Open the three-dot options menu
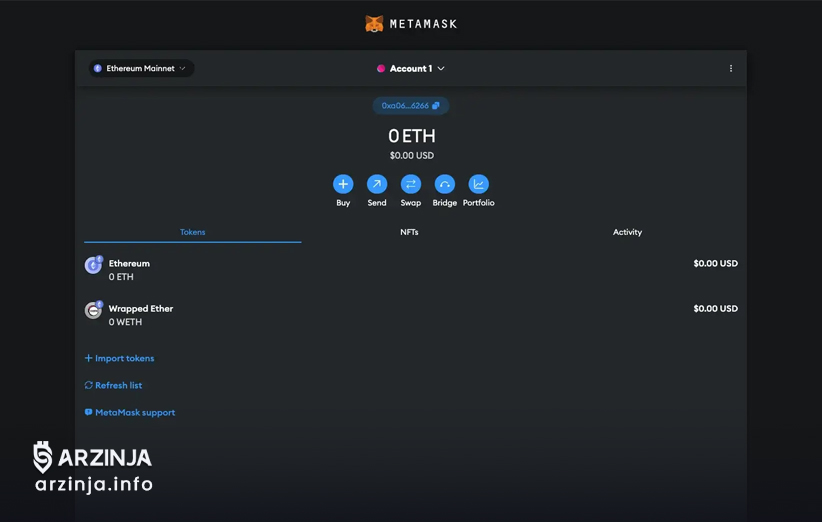This screenshot has height=522, width=822. point(731,68)
